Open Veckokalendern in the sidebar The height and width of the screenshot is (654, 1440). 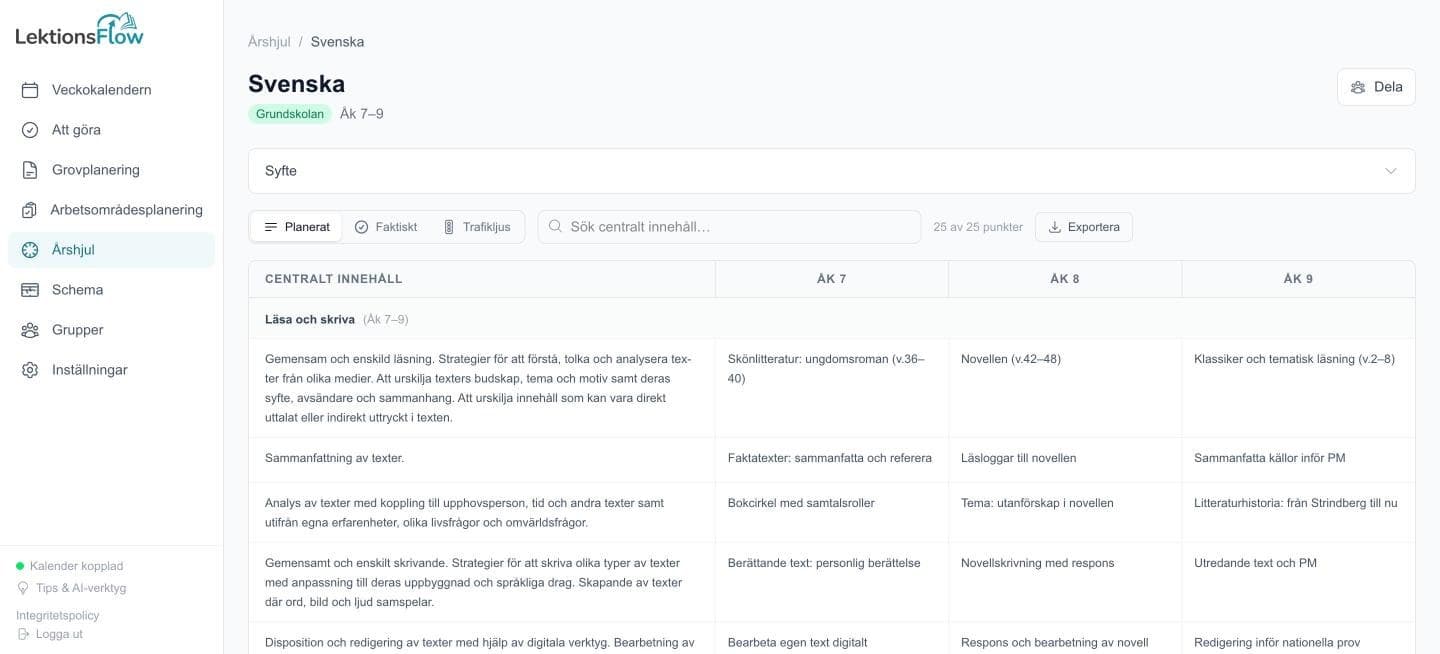point(111,90)
